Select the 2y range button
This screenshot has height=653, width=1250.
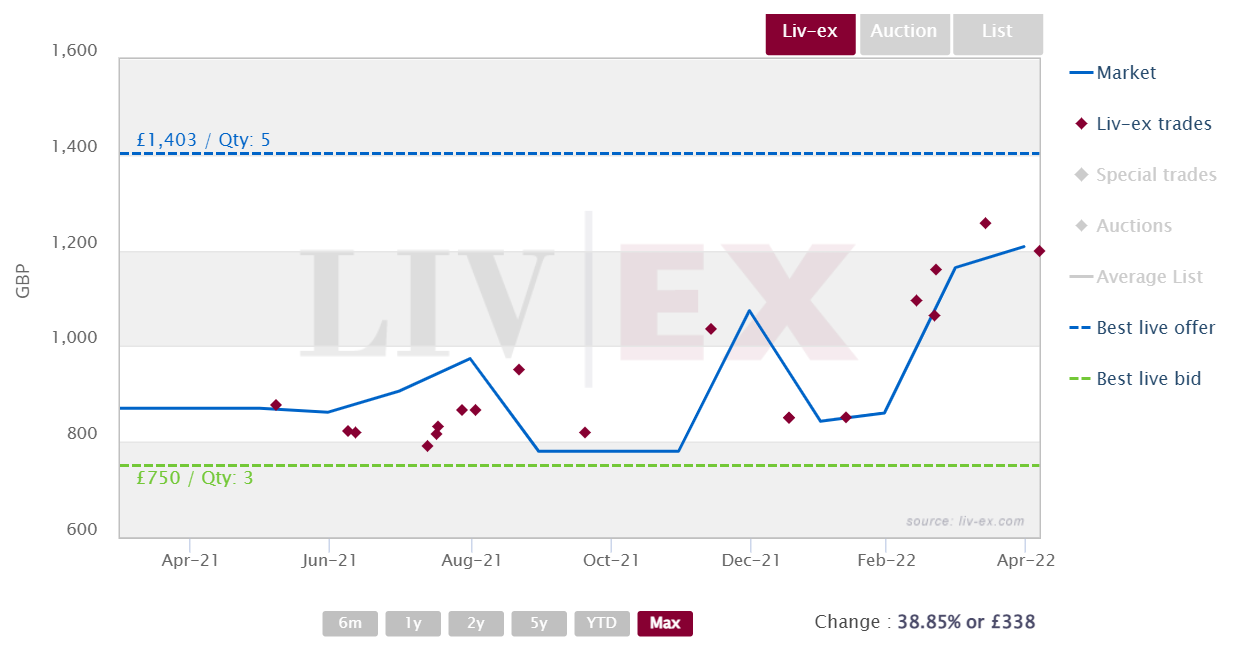476,623
